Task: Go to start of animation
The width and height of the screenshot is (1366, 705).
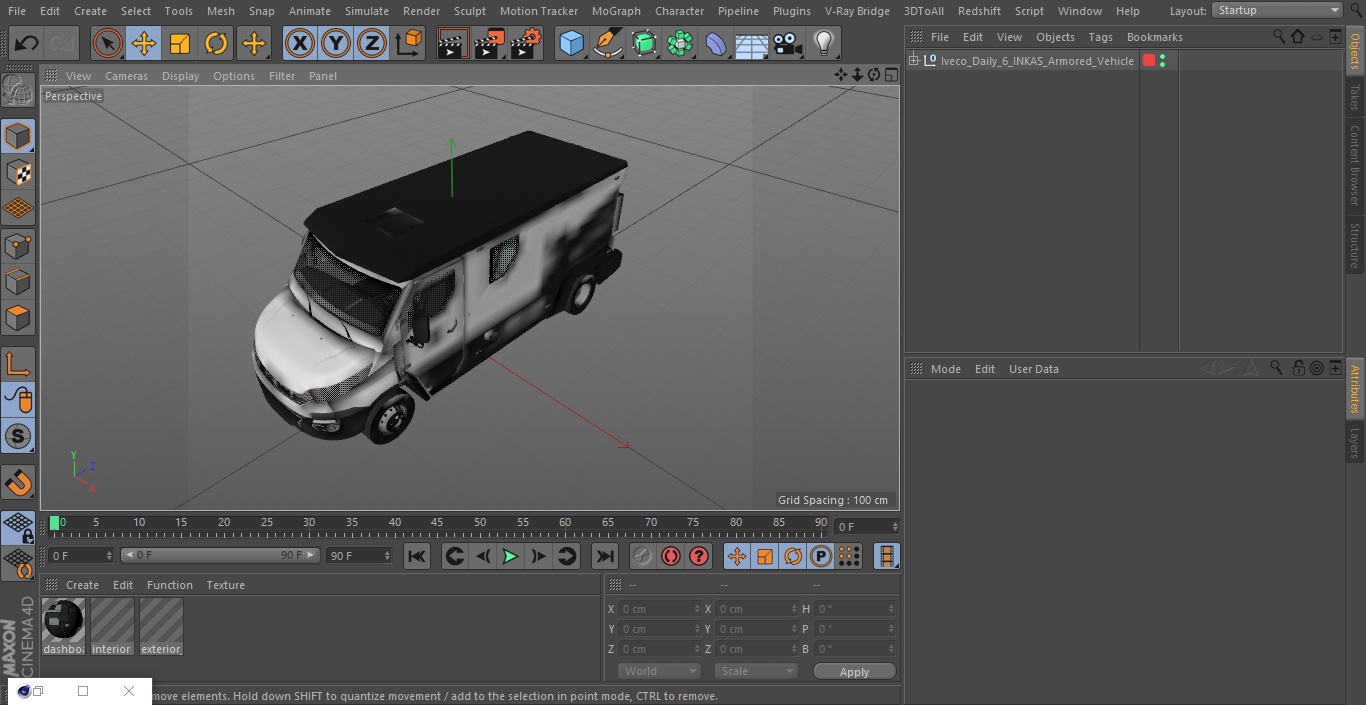Action: click(x=417, y=557)
